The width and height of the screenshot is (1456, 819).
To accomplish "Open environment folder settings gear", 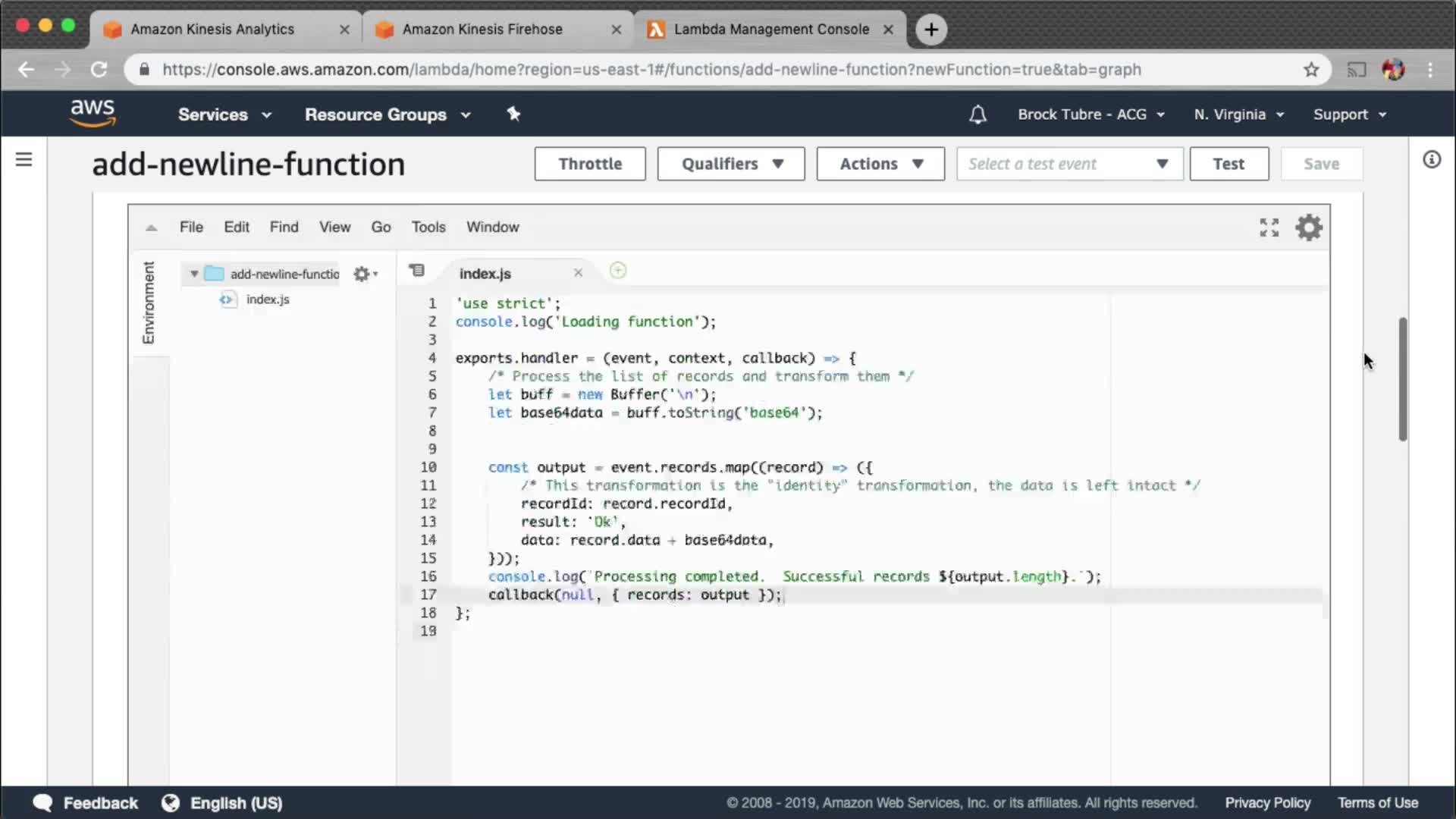I will 364,274.
